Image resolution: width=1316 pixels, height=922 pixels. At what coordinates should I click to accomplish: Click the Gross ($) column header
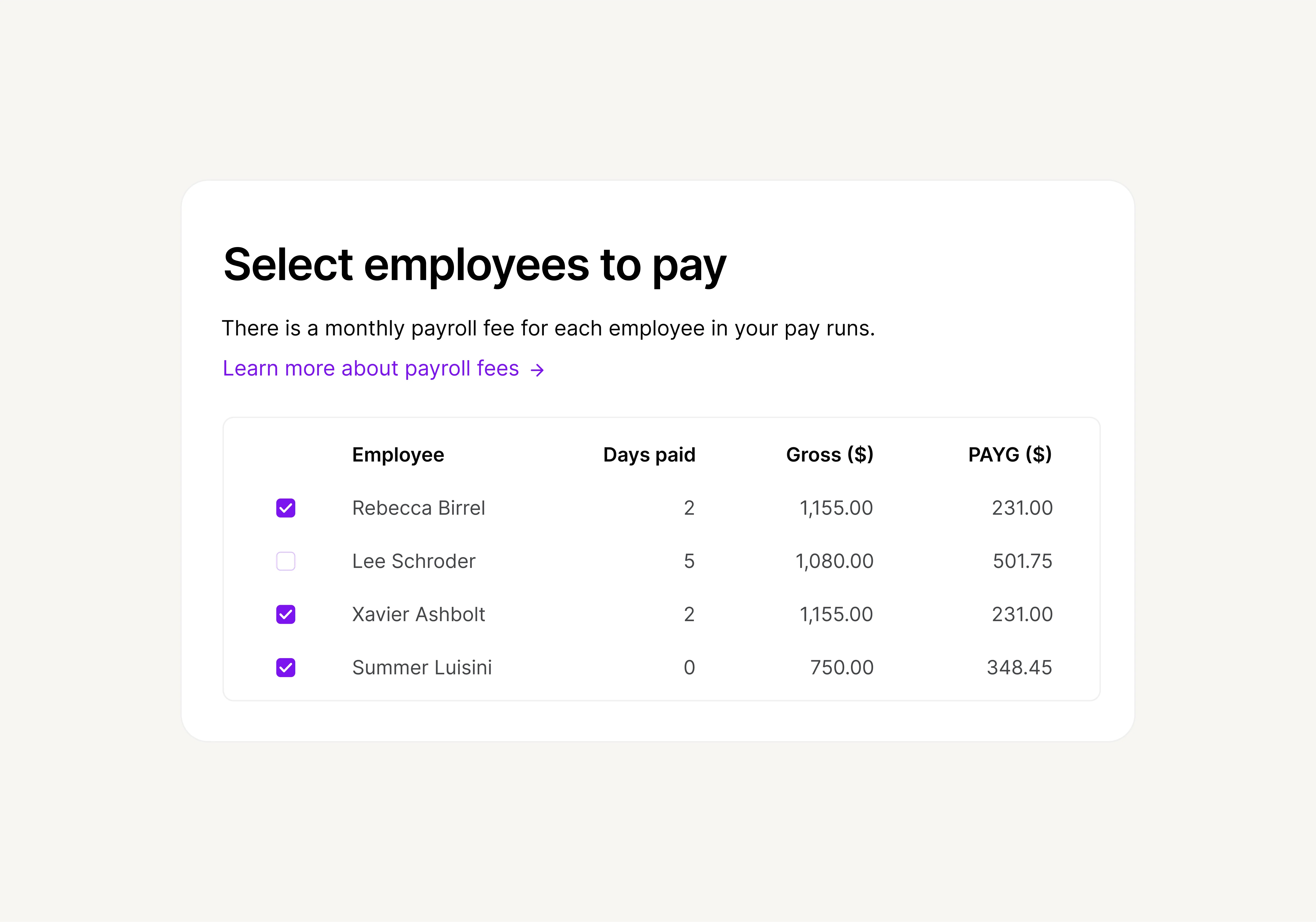click(829, 455)
